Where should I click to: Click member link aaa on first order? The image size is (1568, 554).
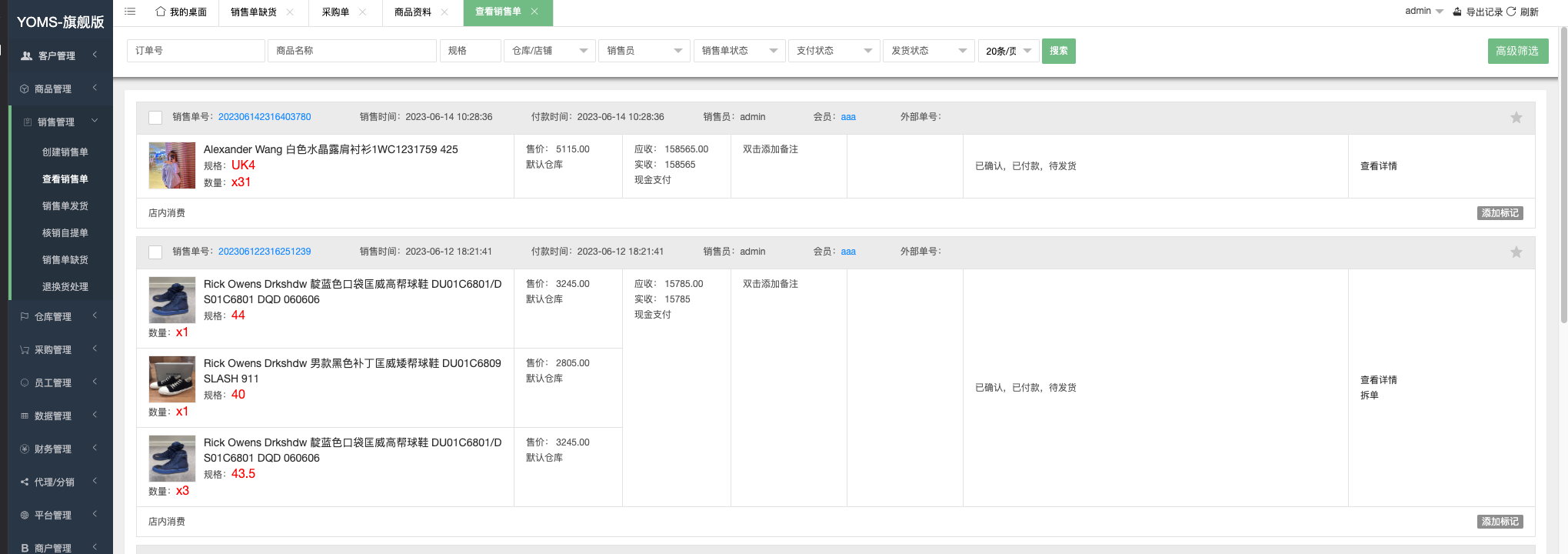click(848, 117)
